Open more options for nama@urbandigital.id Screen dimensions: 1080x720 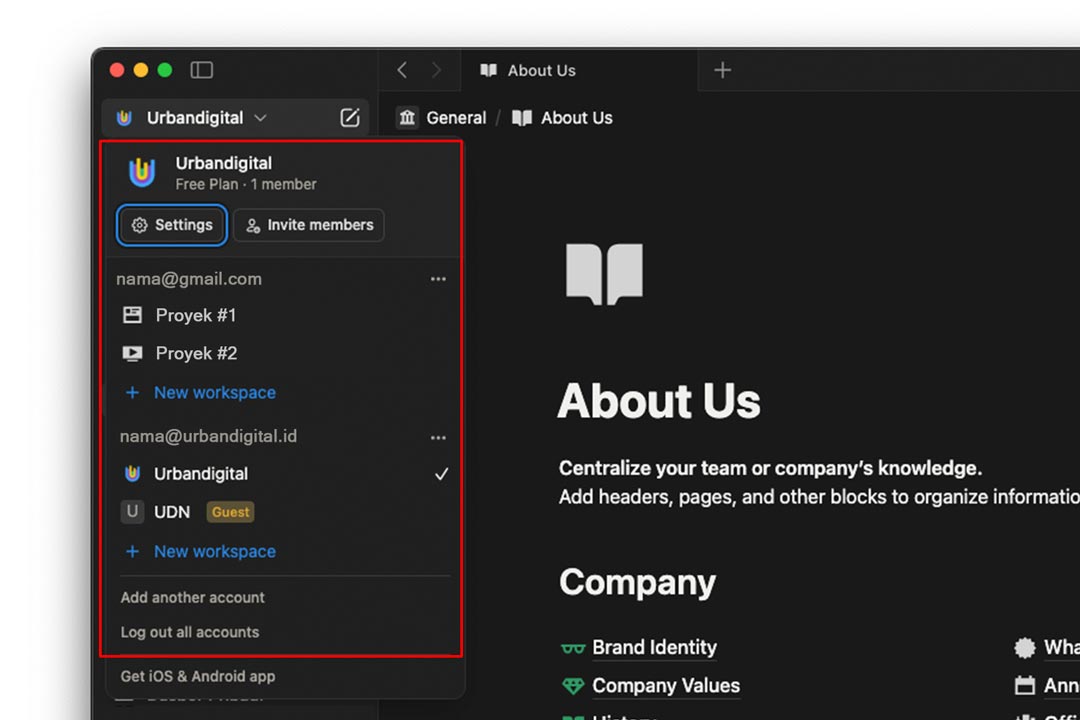(x=438, y=438)
